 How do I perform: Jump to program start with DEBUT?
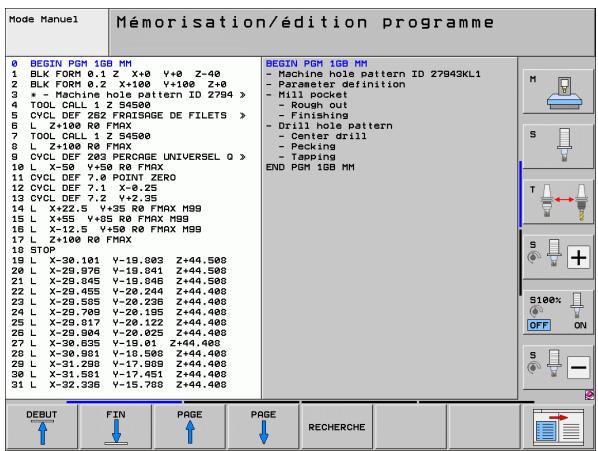(42, 426)
